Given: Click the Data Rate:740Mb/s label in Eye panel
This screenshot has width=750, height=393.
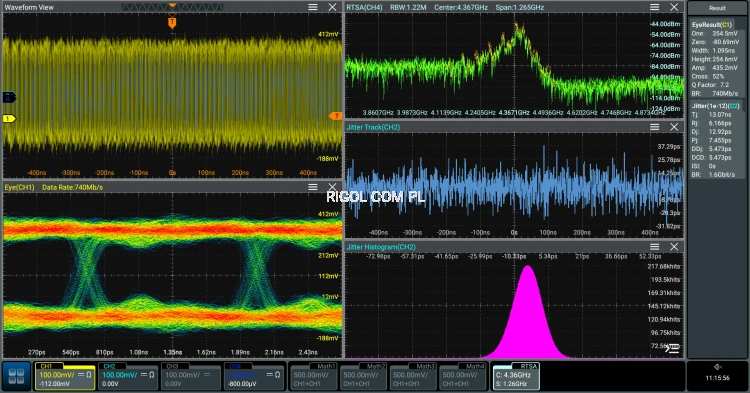Looking at the screenshot, I should click(x=72, y=187).
